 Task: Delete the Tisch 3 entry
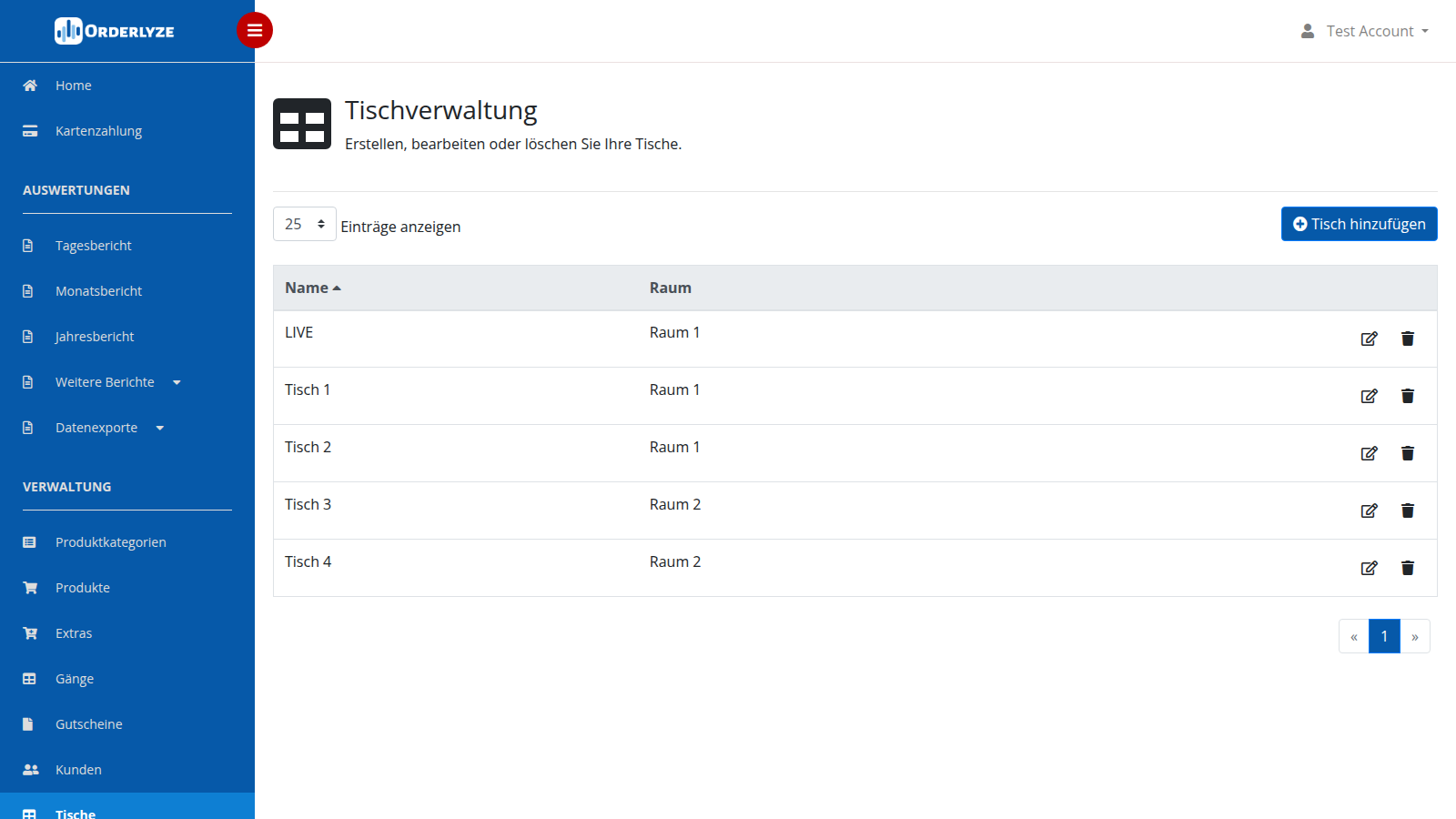pyautogui.click(x=1408, y=511)
